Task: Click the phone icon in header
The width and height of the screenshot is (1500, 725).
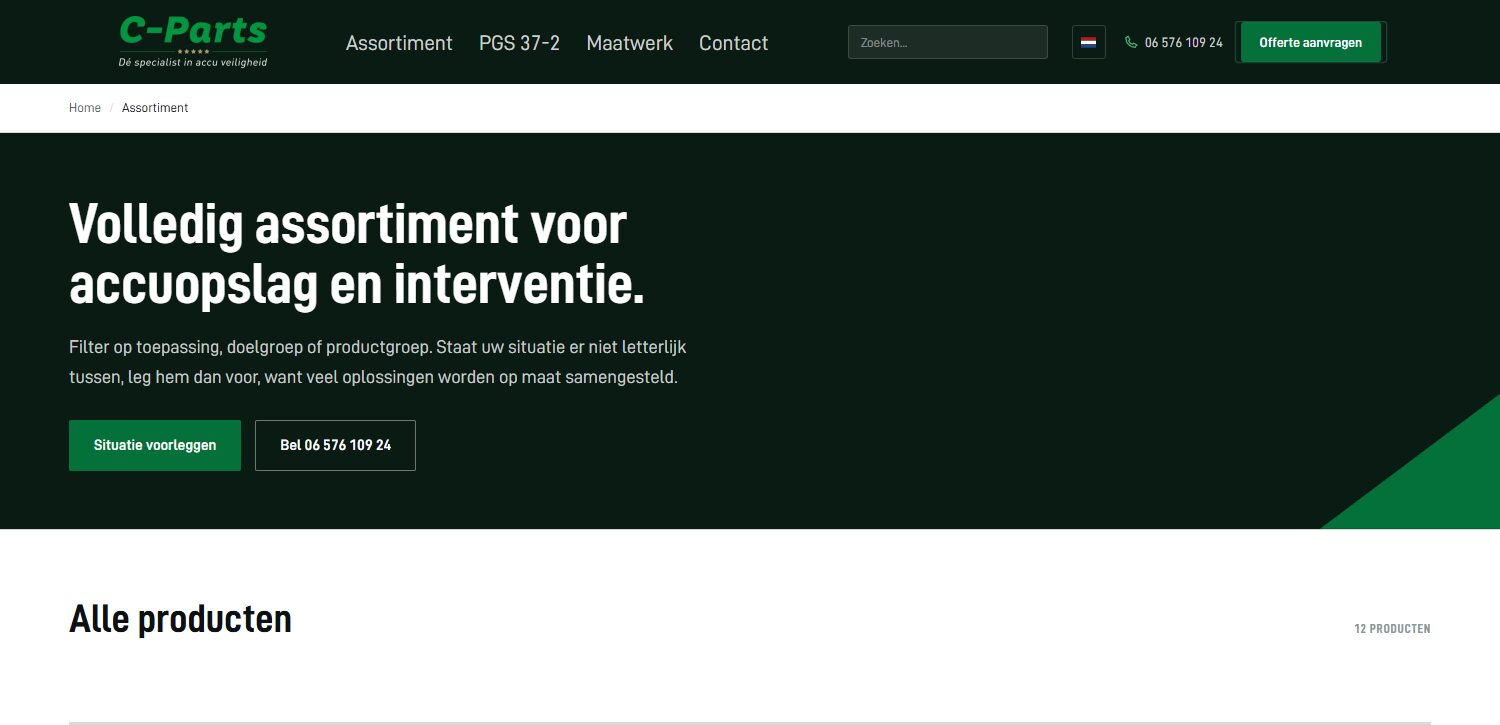Action: (x=1131, y=42)
